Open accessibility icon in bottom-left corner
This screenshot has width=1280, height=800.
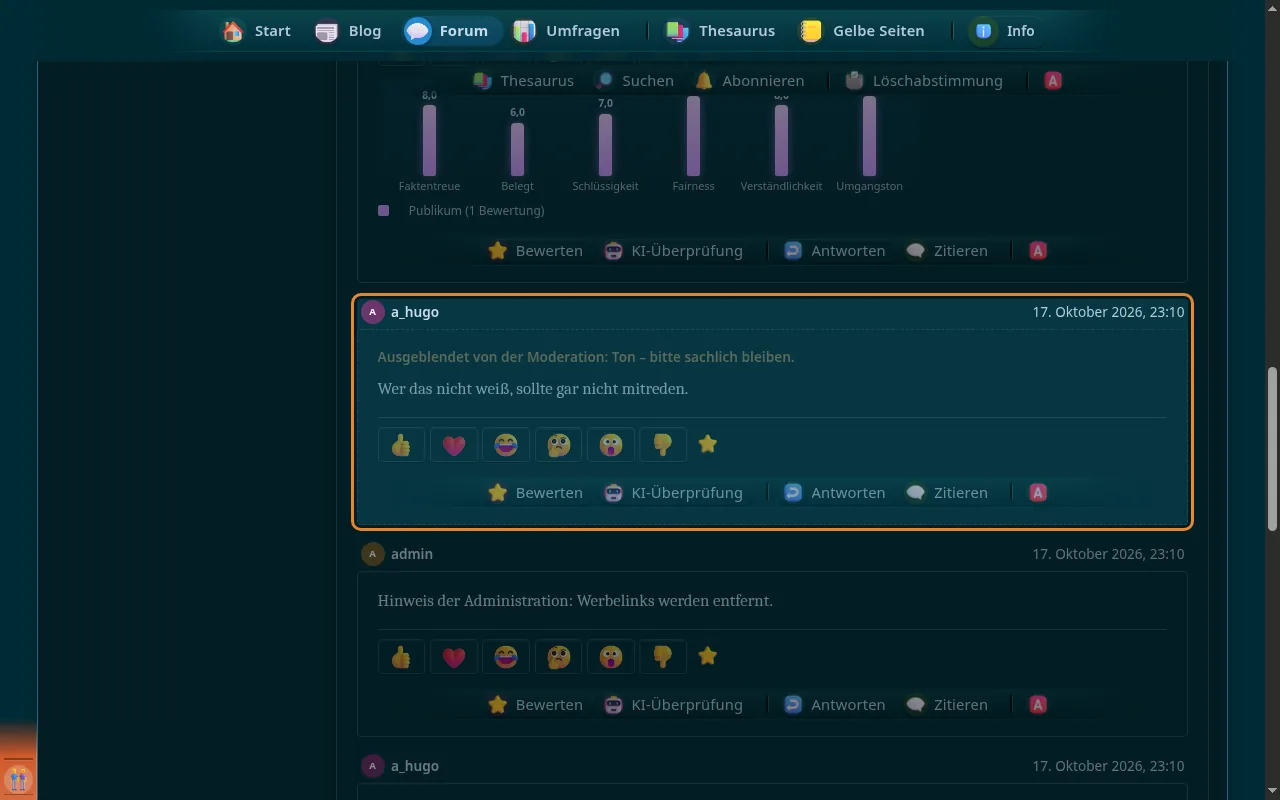18,779
